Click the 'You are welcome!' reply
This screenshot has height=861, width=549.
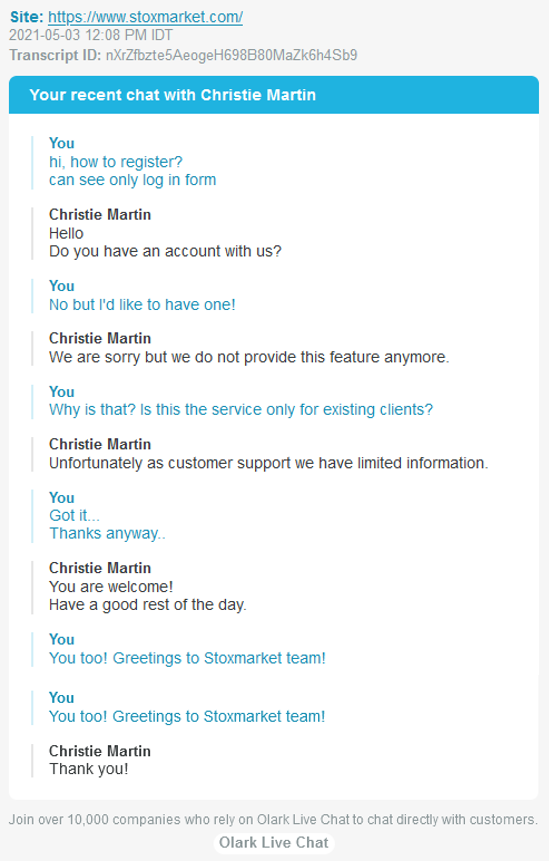pyautogui.click(x=111, y=586)
